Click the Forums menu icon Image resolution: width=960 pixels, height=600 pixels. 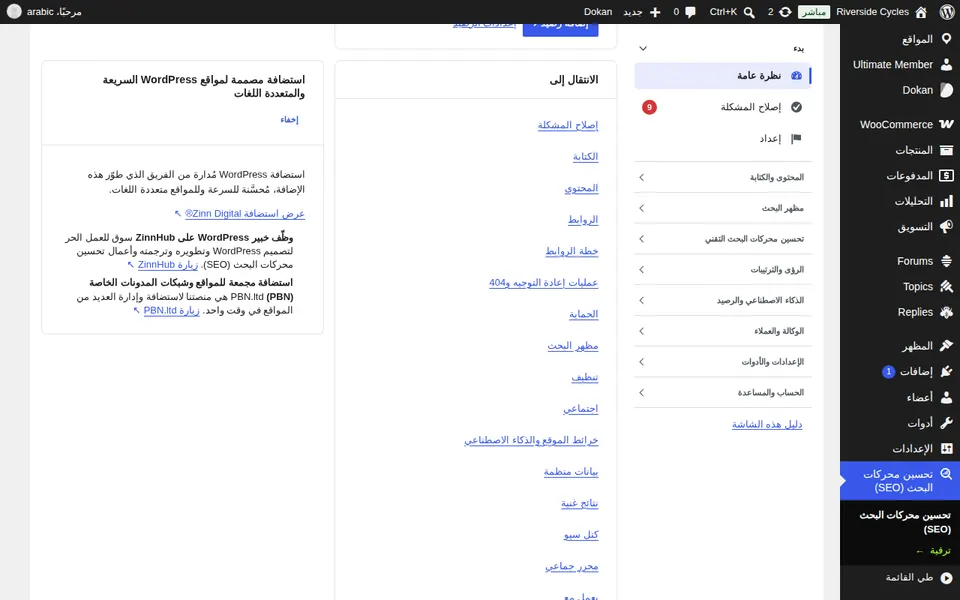coord(946,261)
